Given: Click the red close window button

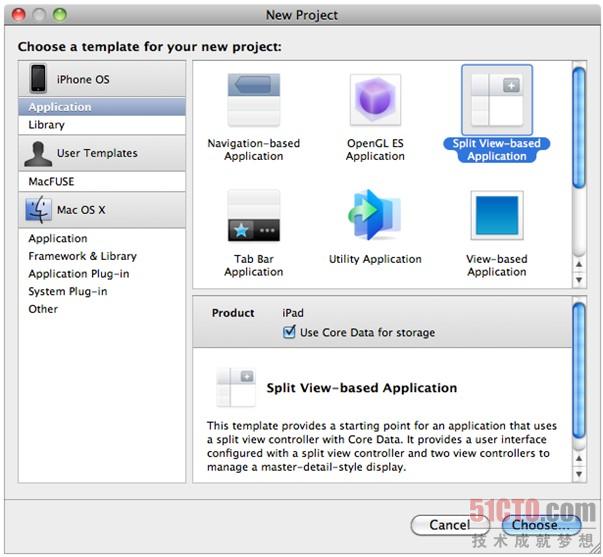Looking at the screenshot, I should coord(18,15).
